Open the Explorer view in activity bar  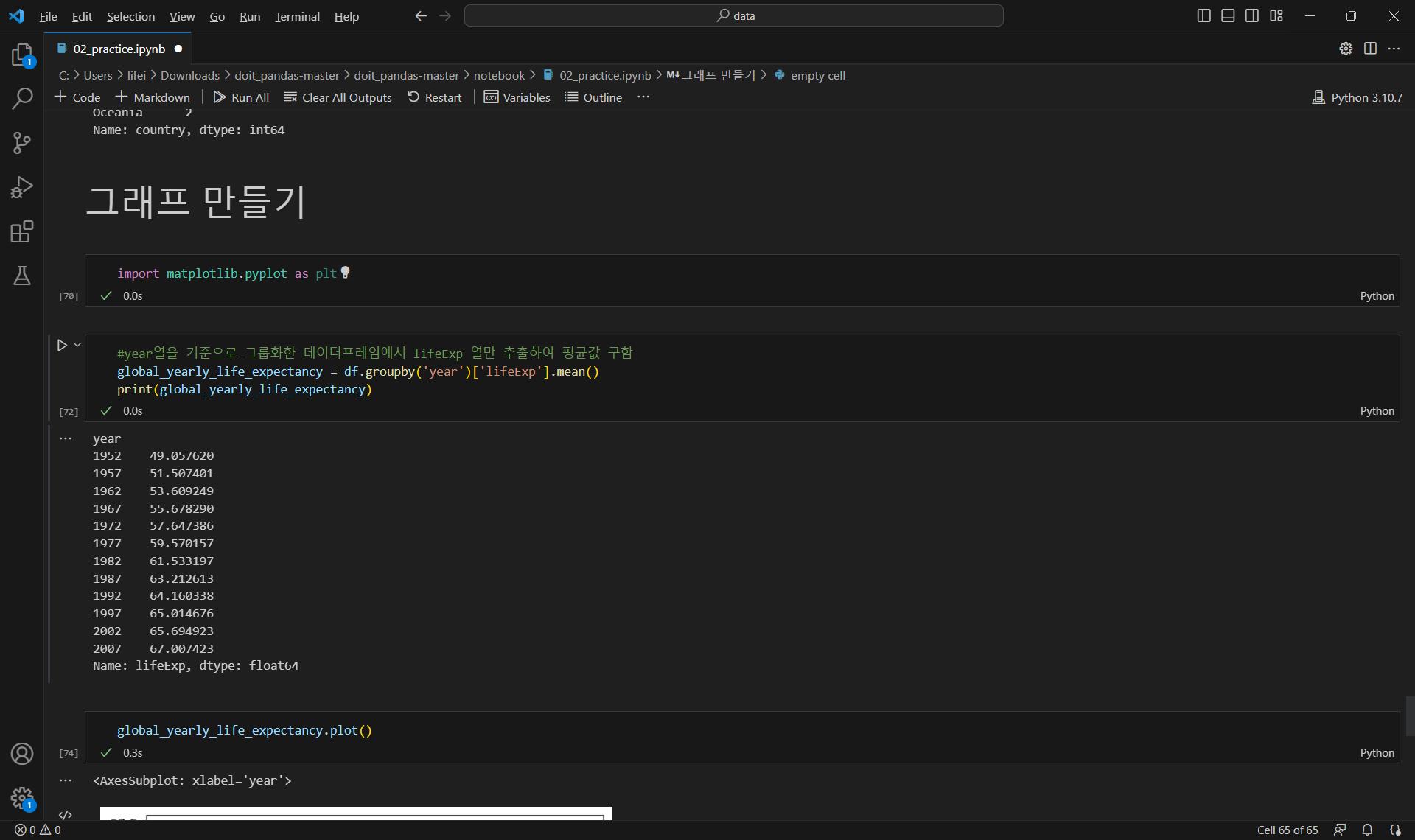(x=22, y=55)
